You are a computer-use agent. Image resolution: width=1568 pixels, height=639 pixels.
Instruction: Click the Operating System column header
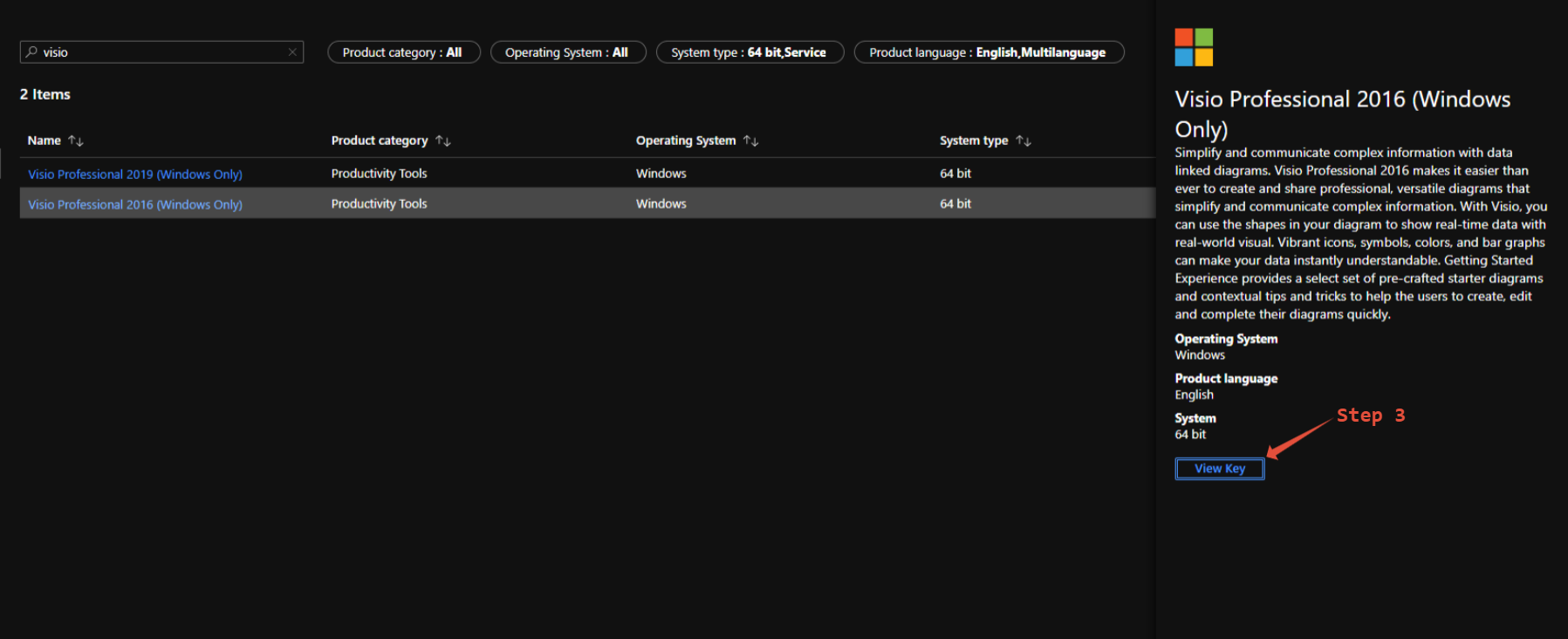click(x=686, y=141)
